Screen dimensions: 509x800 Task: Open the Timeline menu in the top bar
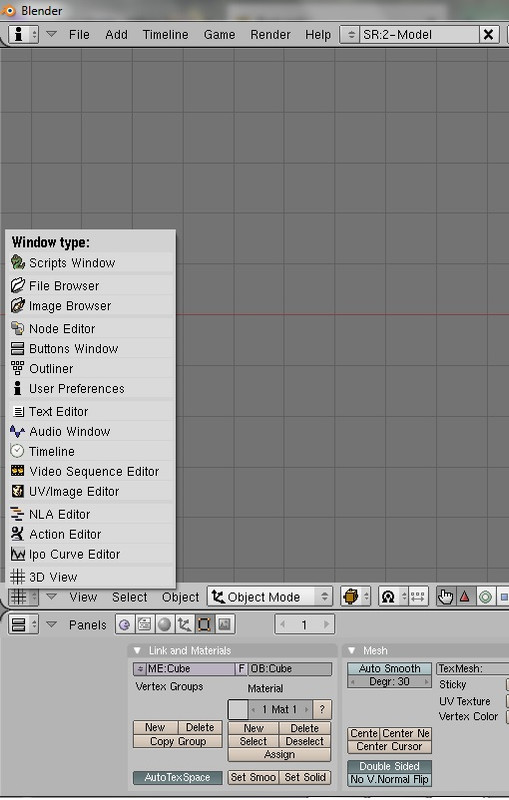[x=165, y=35]
